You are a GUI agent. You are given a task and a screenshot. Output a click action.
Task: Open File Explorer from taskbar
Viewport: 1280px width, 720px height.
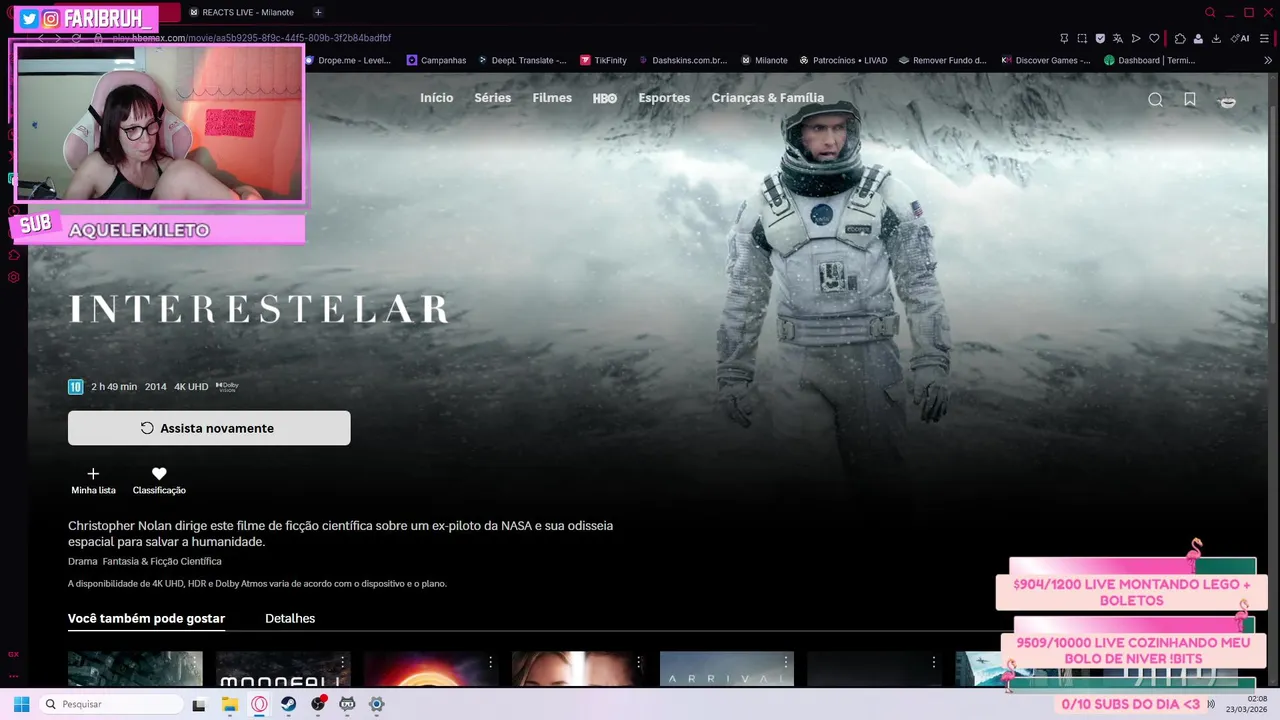click(x=230, y=704)
